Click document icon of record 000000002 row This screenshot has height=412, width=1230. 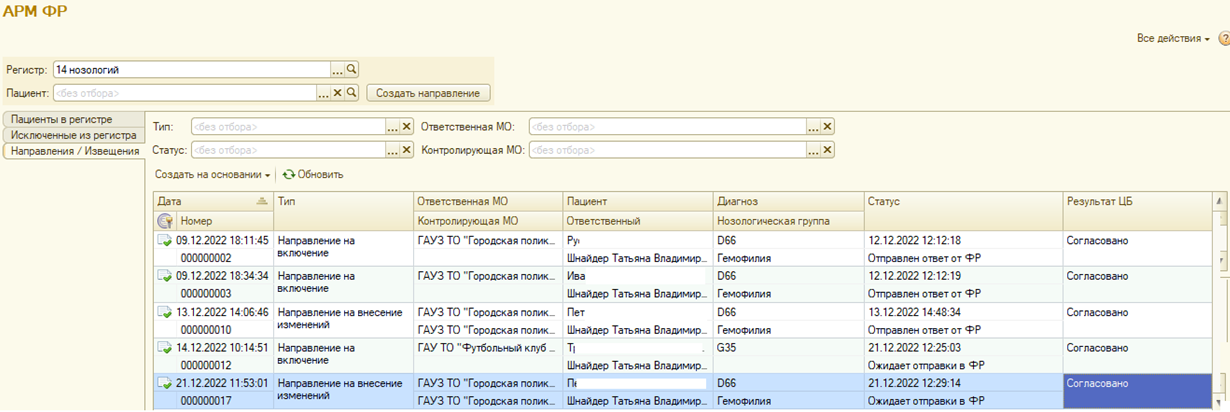(x=164, y=241)
